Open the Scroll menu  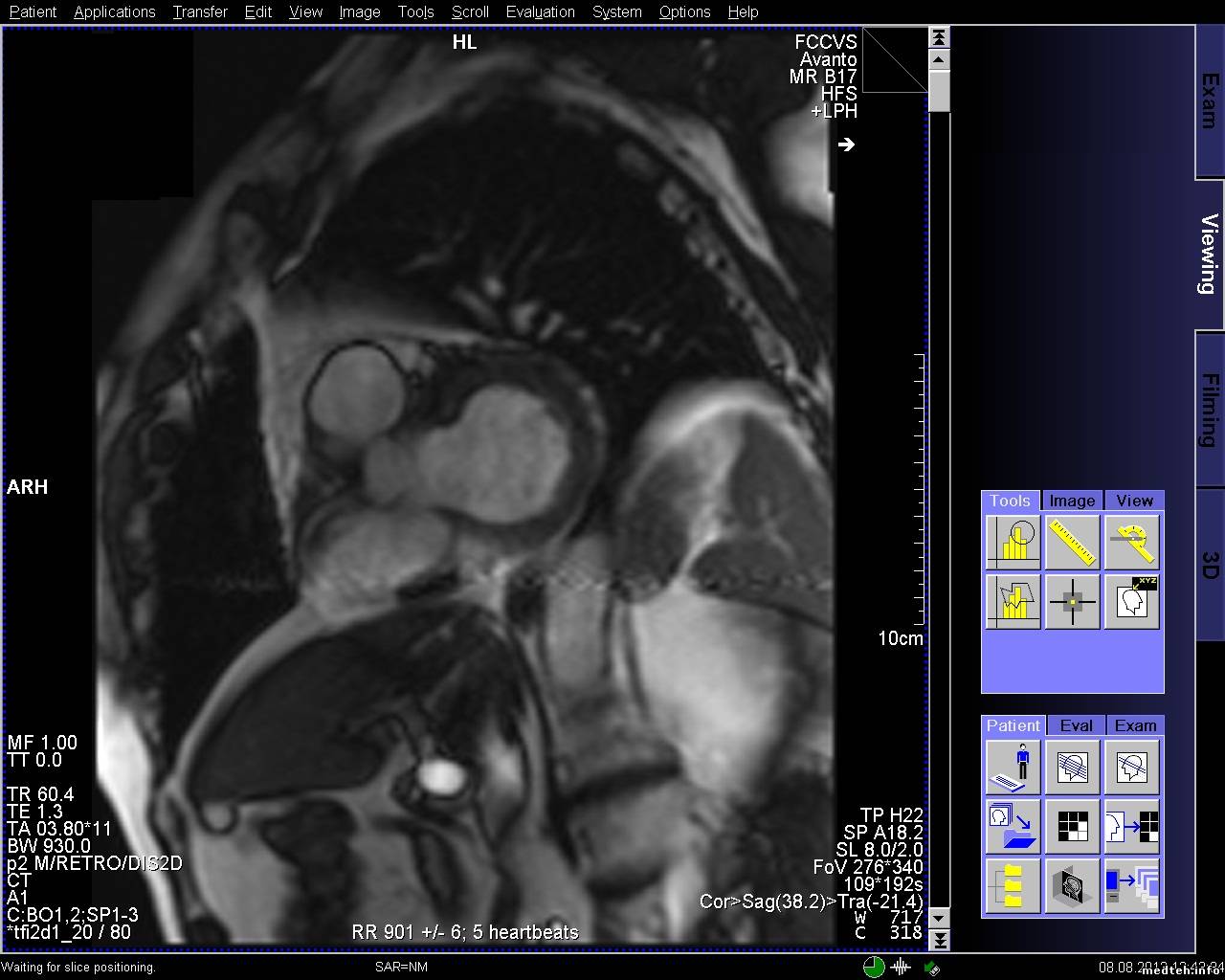point(470,11)
